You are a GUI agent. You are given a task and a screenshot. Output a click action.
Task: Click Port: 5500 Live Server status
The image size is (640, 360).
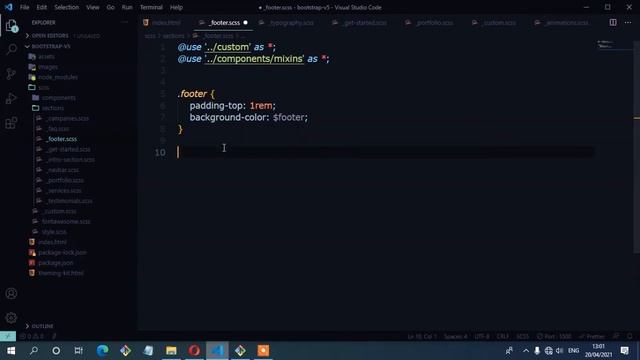554,336
